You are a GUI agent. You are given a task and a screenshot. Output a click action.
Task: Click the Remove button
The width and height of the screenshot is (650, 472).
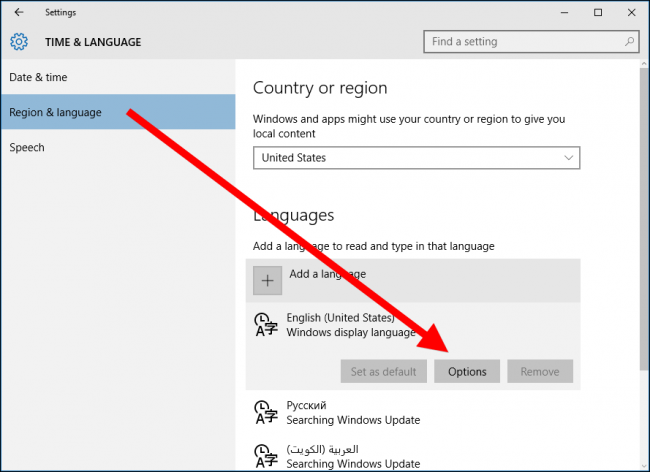tap(540, 371)
